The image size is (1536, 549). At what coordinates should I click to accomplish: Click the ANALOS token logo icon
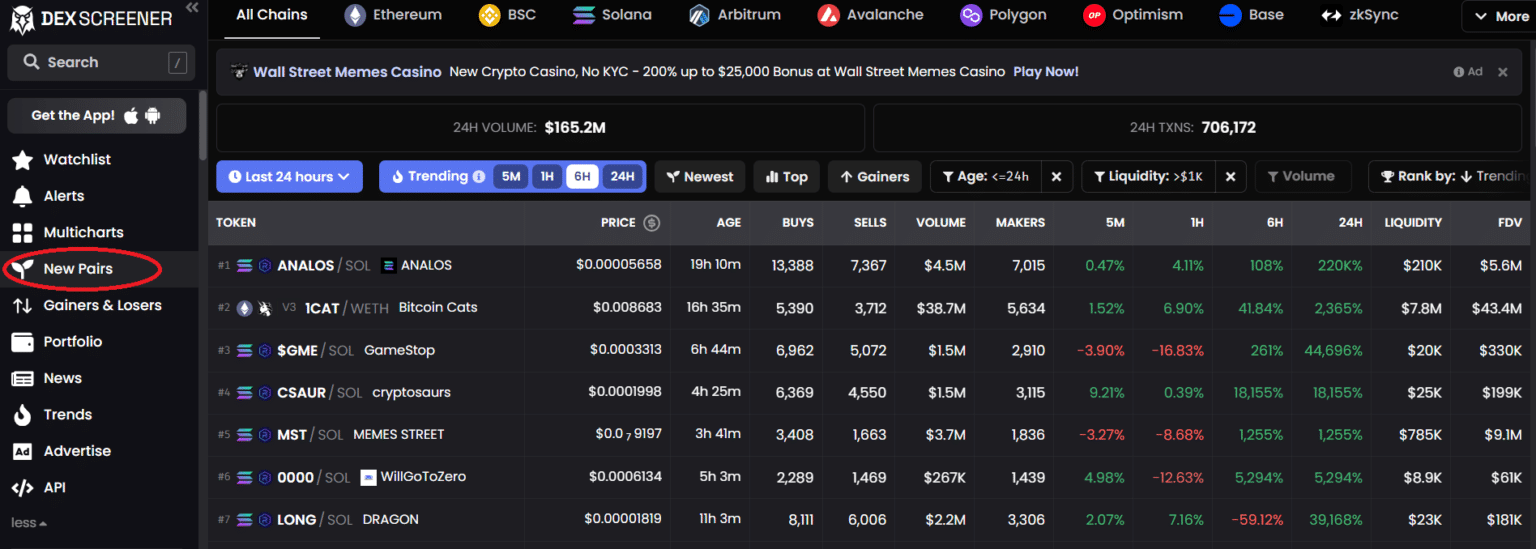(389, 266)
